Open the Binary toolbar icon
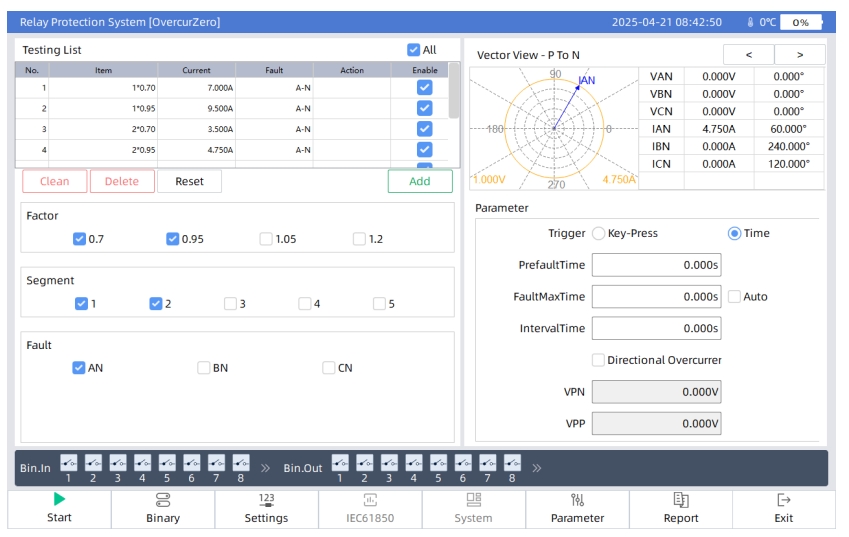Screen dimensions: 849x537 point(163,500)
